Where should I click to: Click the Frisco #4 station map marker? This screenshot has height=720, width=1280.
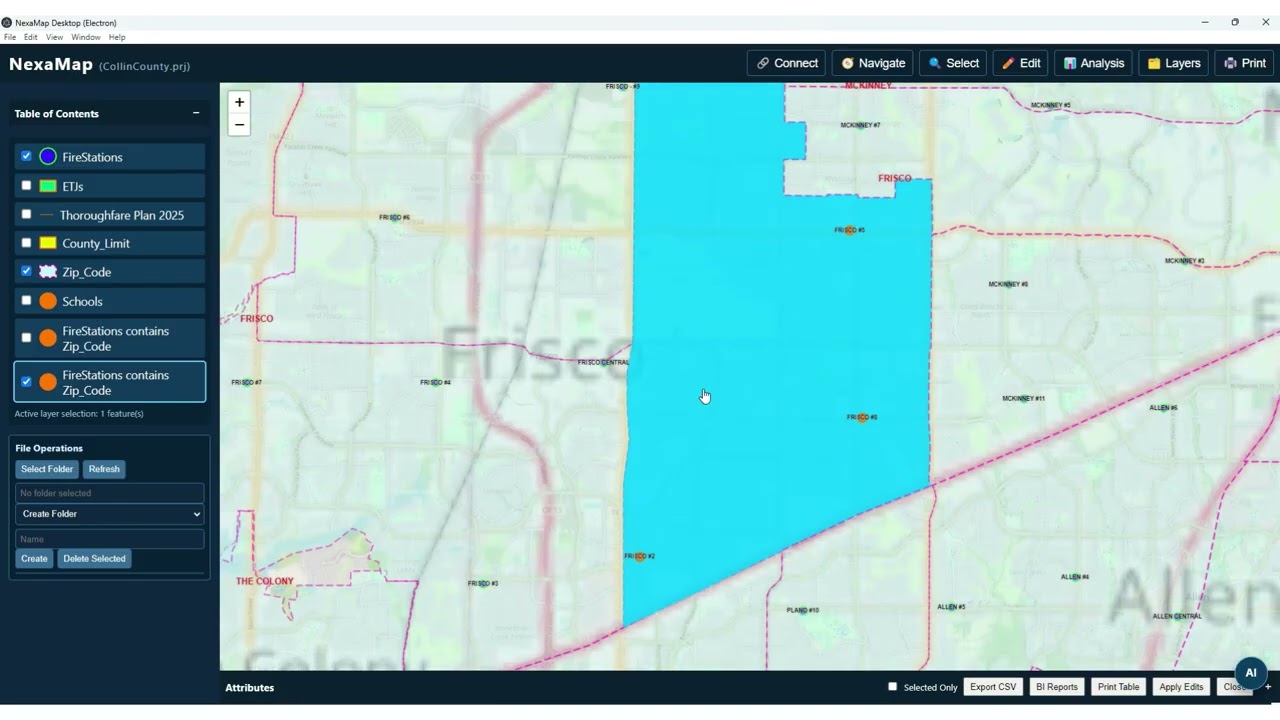(x=436, y=382)
